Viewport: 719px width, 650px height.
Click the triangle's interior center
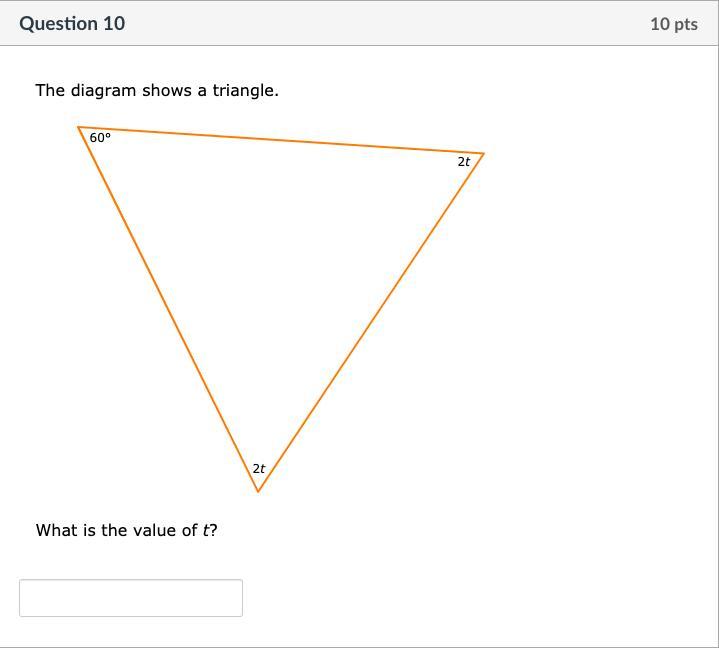273,257
